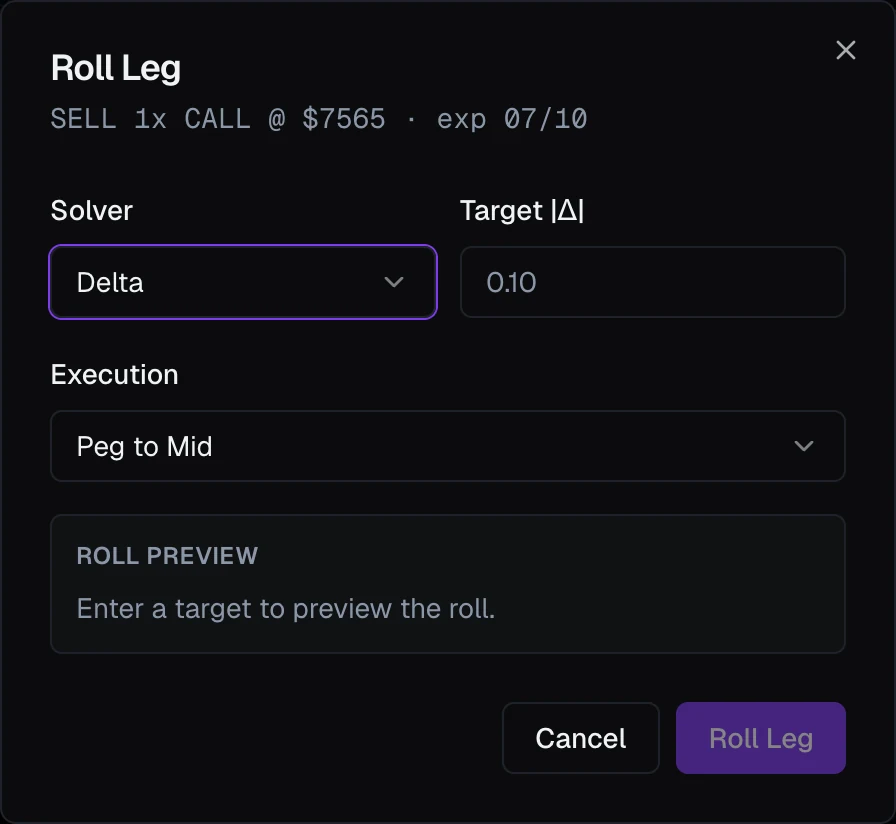This screenshot has width=896, height=824.
Task: Click the chevron arrow in Execution field
Action: tap(803, 446)
